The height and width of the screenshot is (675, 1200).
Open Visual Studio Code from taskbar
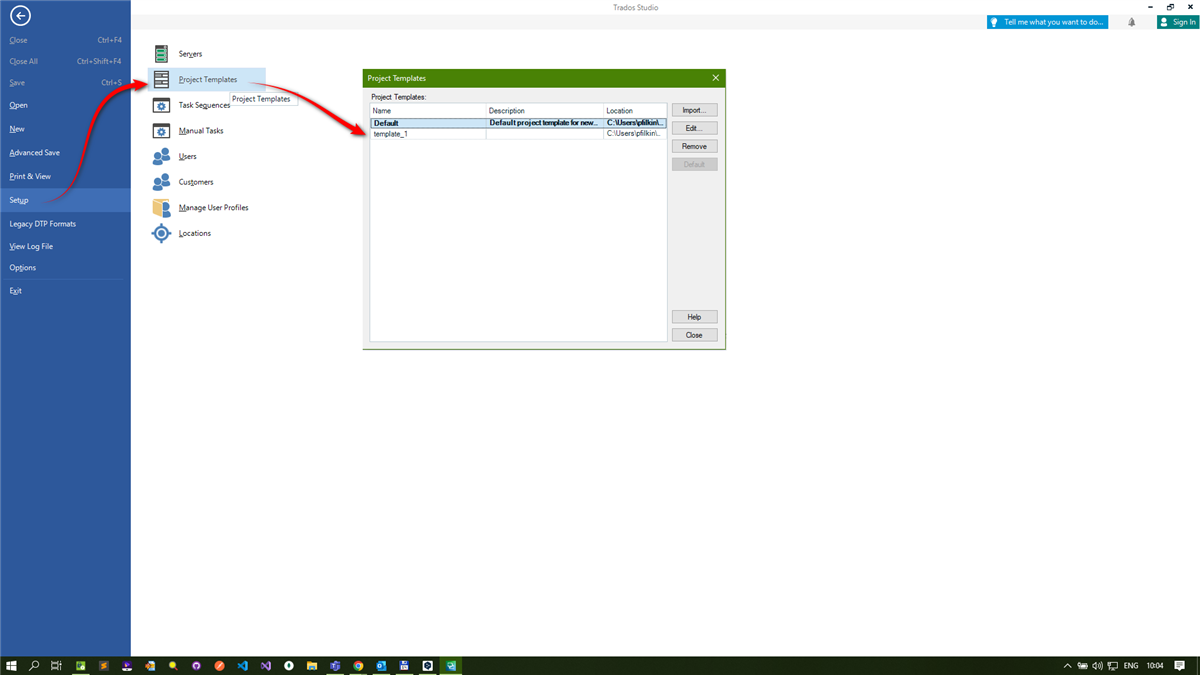(242, 665)
